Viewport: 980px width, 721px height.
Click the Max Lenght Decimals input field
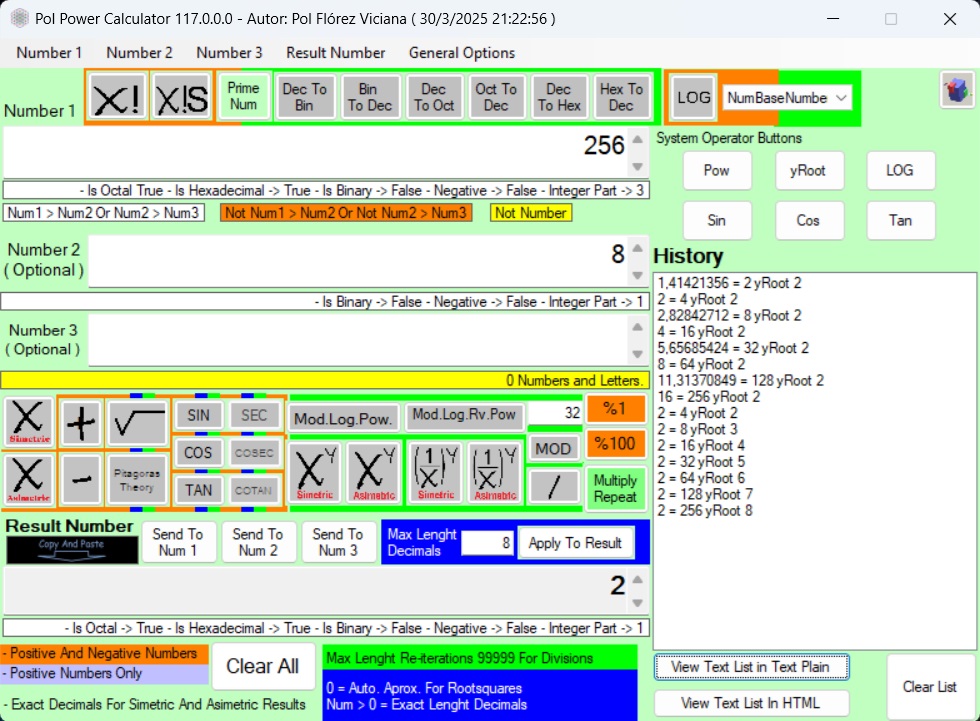pyautogui.click(x=487, y=543)
